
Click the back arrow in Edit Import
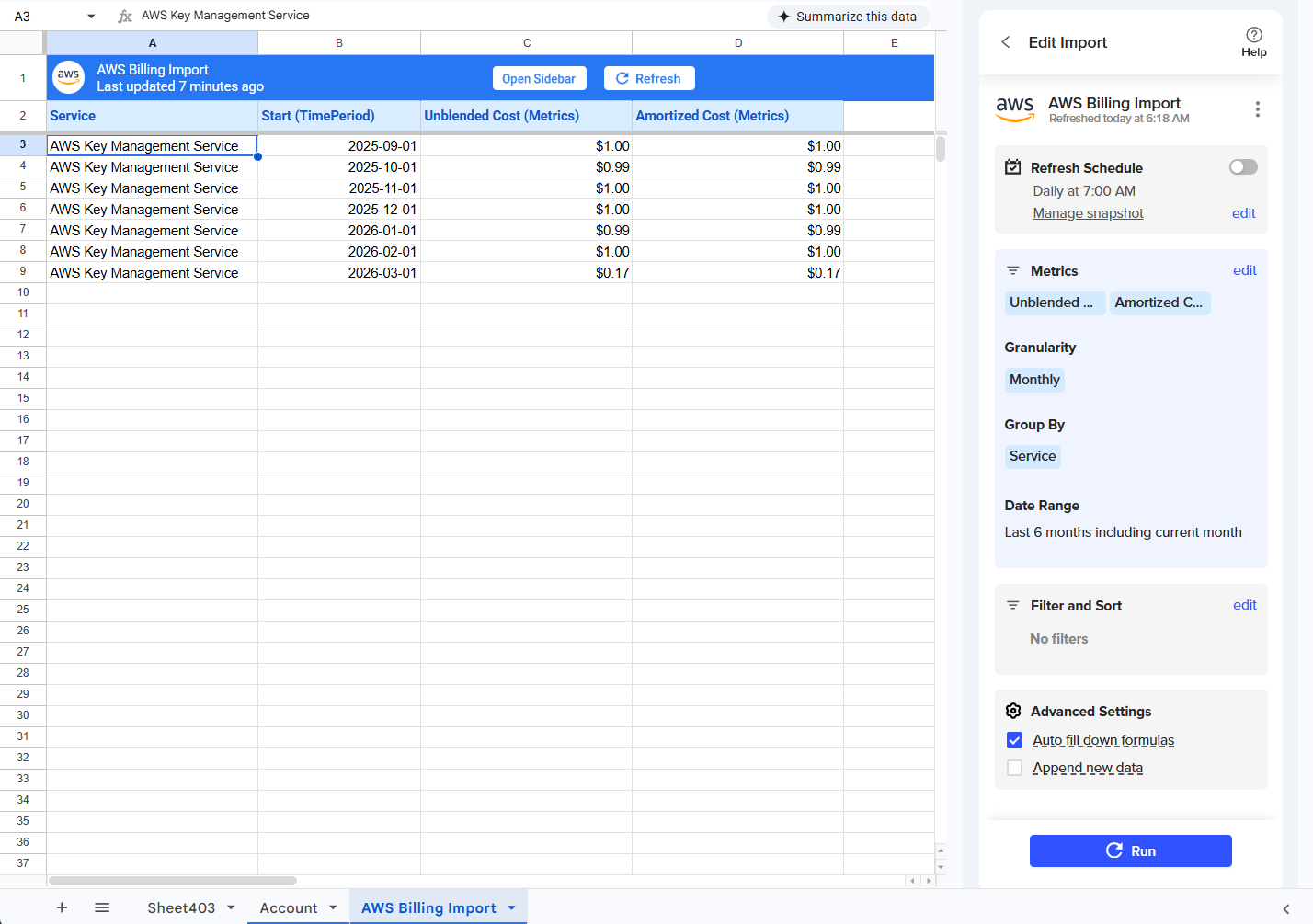[1006, 42]
